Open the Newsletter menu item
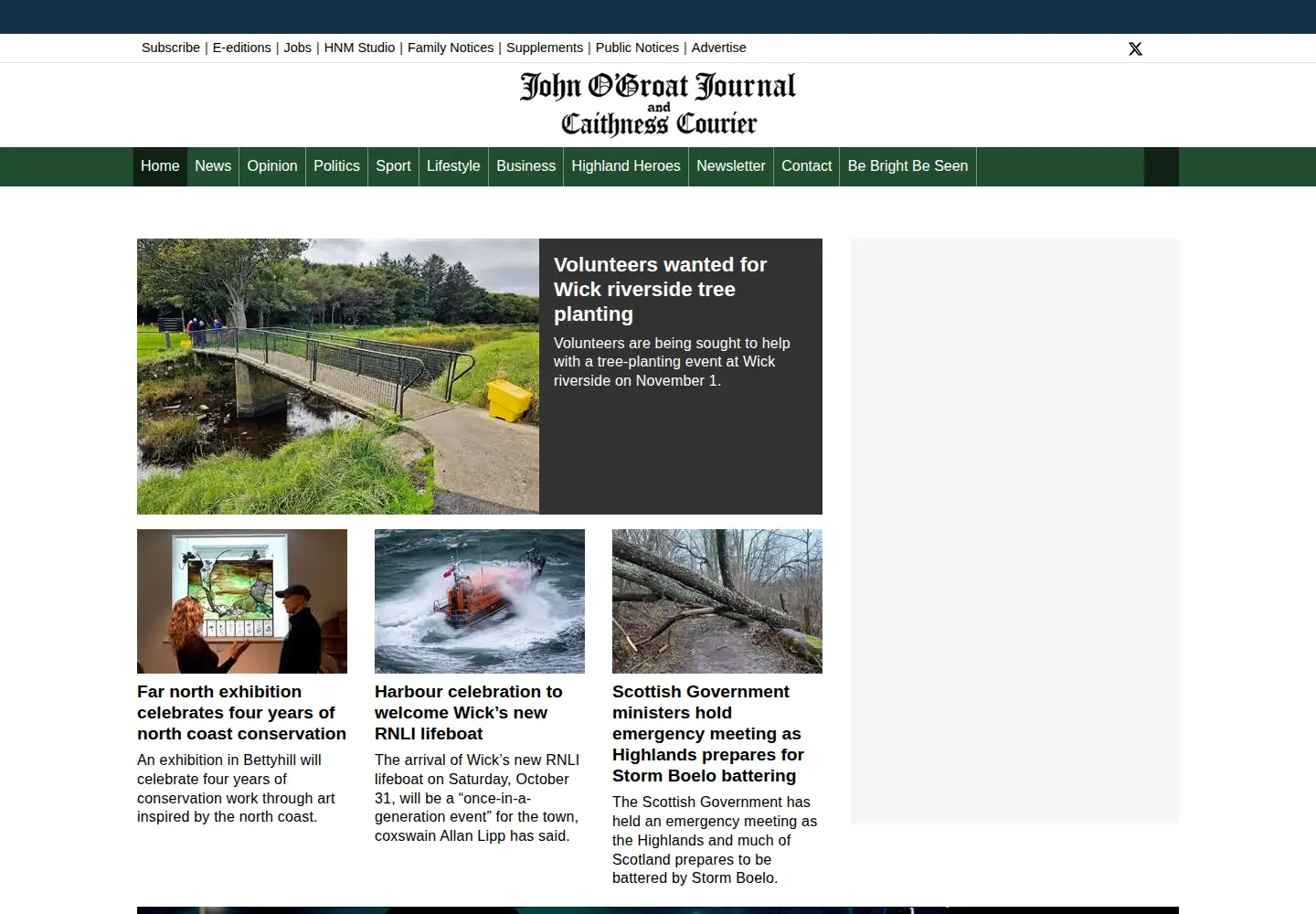The image size is (1316, 914). pyautogui.click(x=731, y=166)
